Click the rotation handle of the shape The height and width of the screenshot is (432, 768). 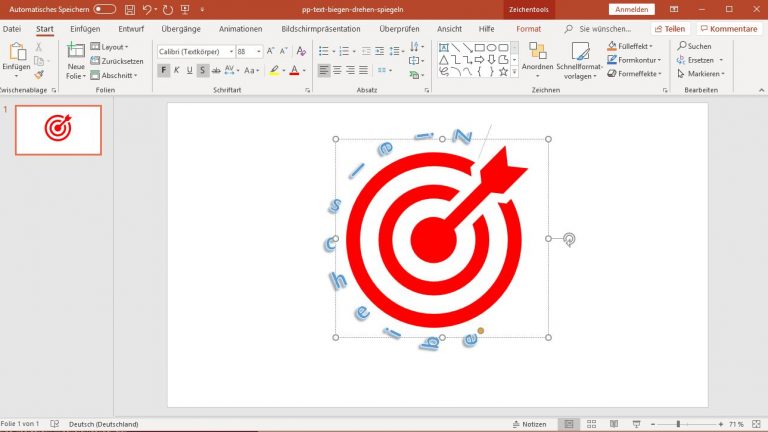click(569, 239)
